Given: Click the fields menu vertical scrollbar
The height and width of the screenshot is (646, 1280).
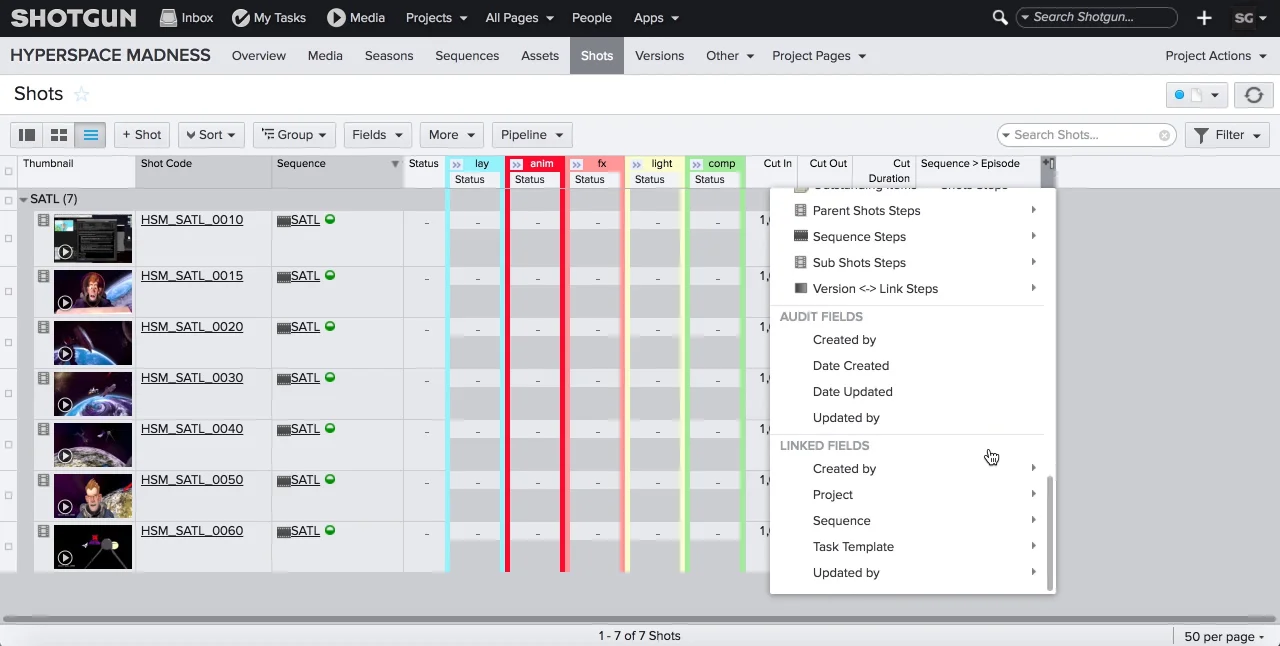Looking at the screenshot, I should (x=1050, y=533).
